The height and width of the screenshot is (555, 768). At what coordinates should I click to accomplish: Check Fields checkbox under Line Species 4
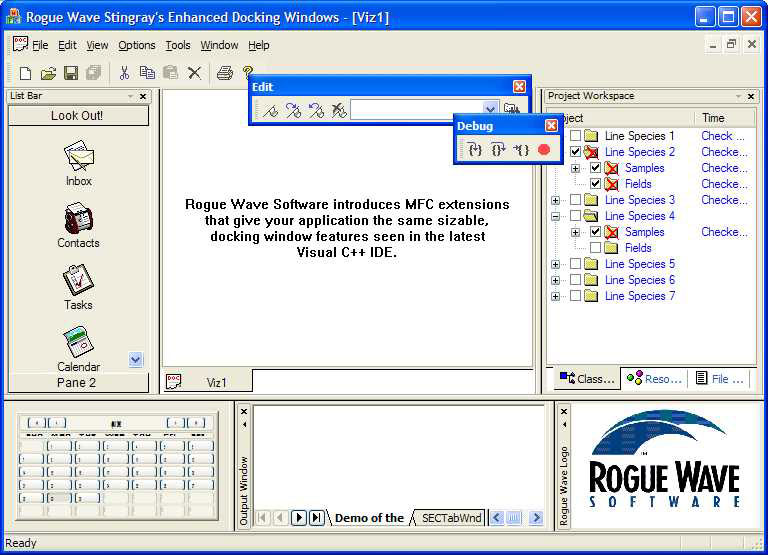596,248
